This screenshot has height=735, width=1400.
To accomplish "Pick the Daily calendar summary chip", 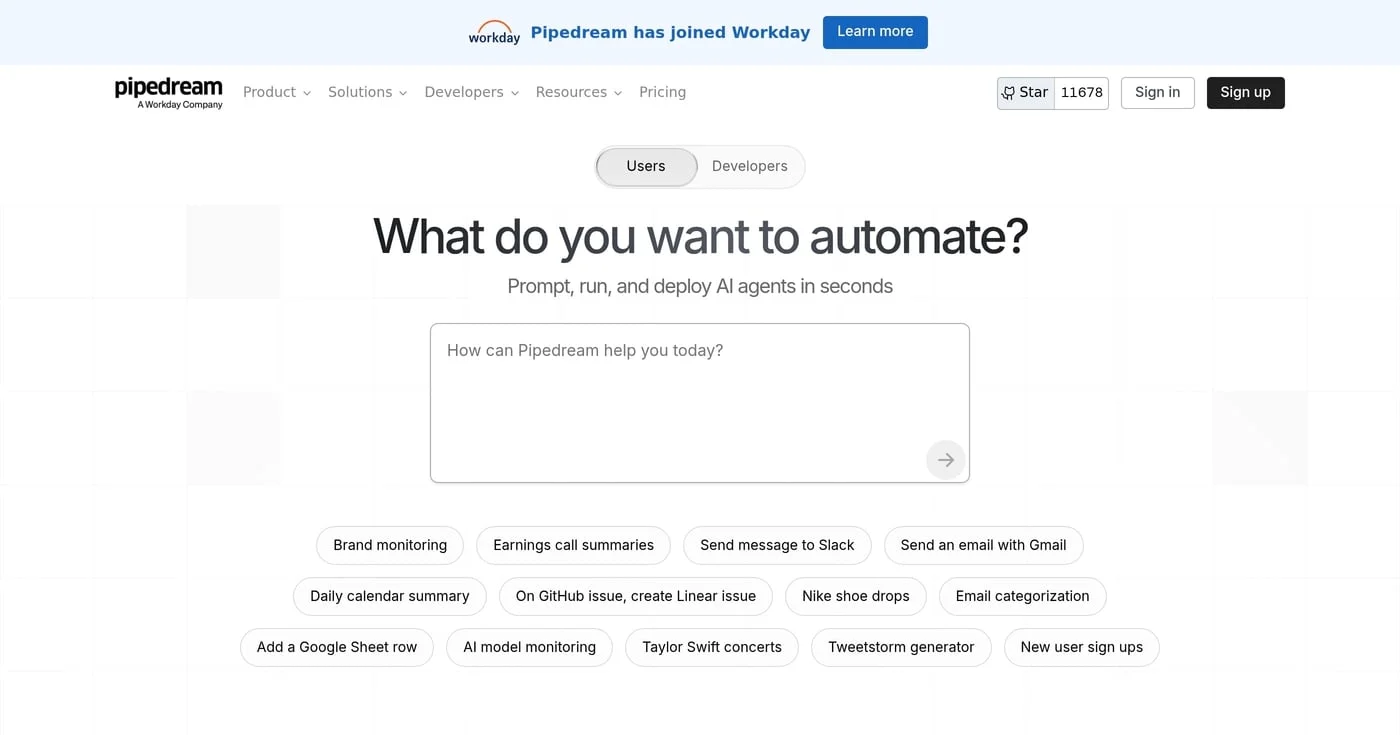I will tap(390, 597).
